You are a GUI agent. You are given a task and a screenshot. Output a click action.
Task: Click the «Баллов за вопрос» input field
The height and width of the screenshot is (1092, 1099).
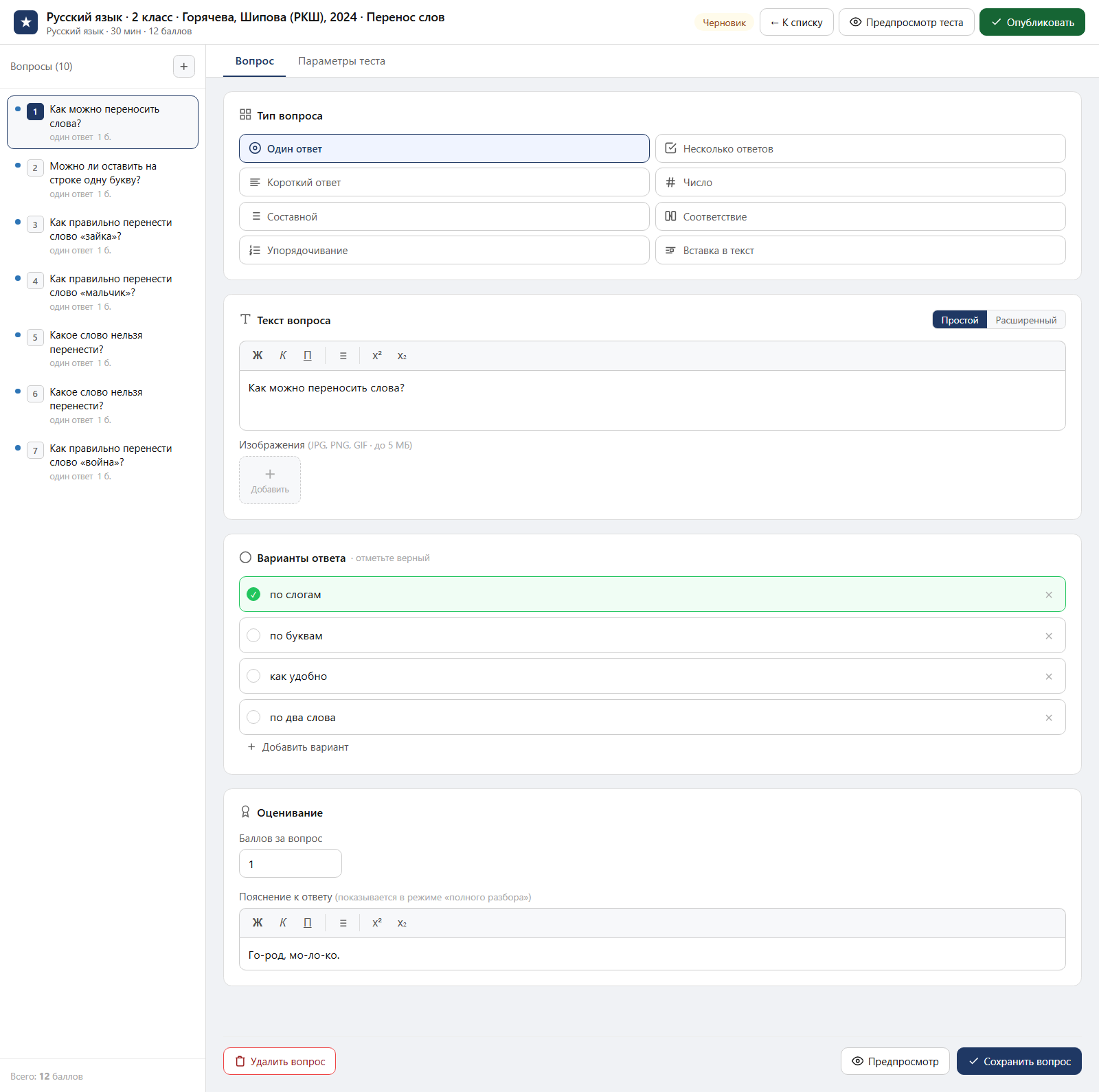(x=291, y=863)
